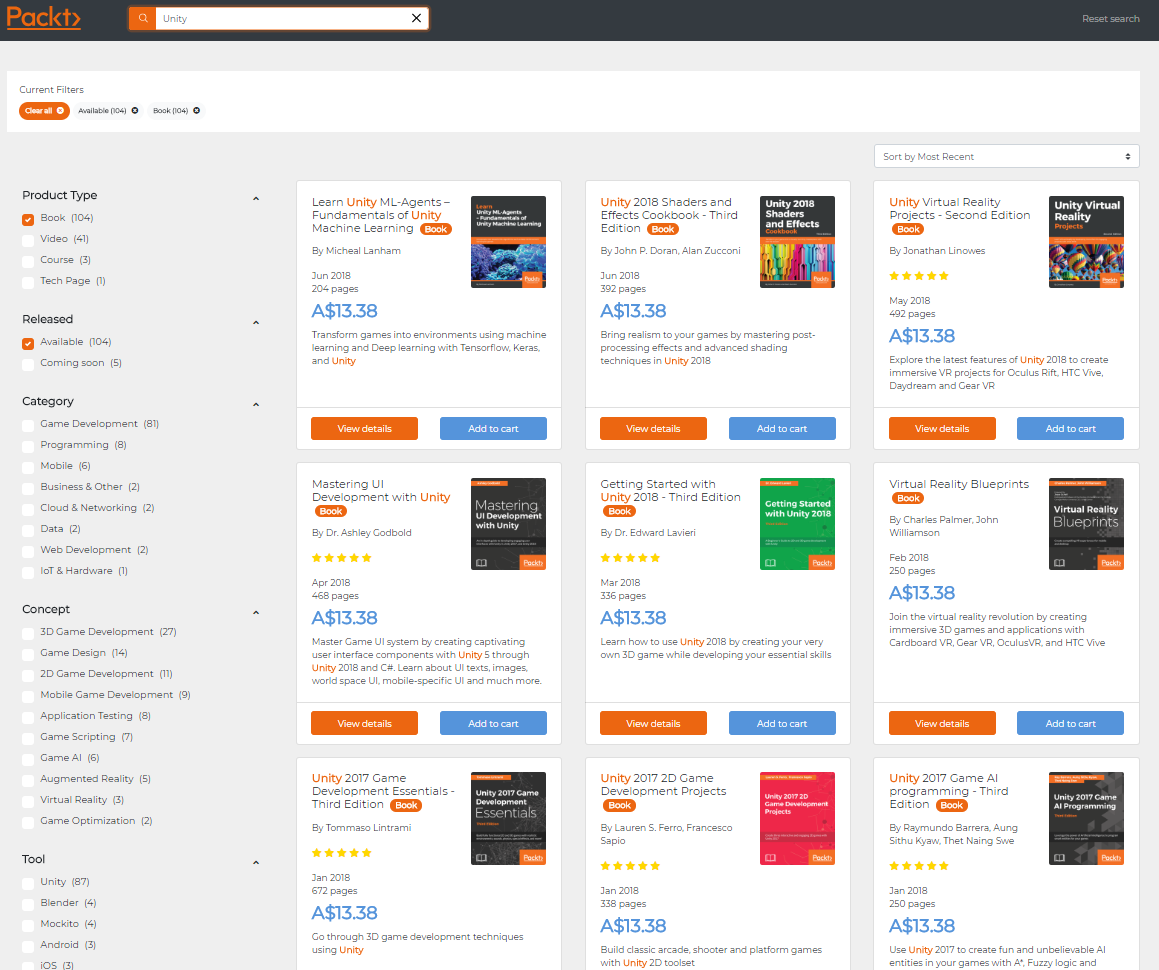Check Blender (4) tool filter
Viewport: 1159px width, 970px height.
point(28,904)
